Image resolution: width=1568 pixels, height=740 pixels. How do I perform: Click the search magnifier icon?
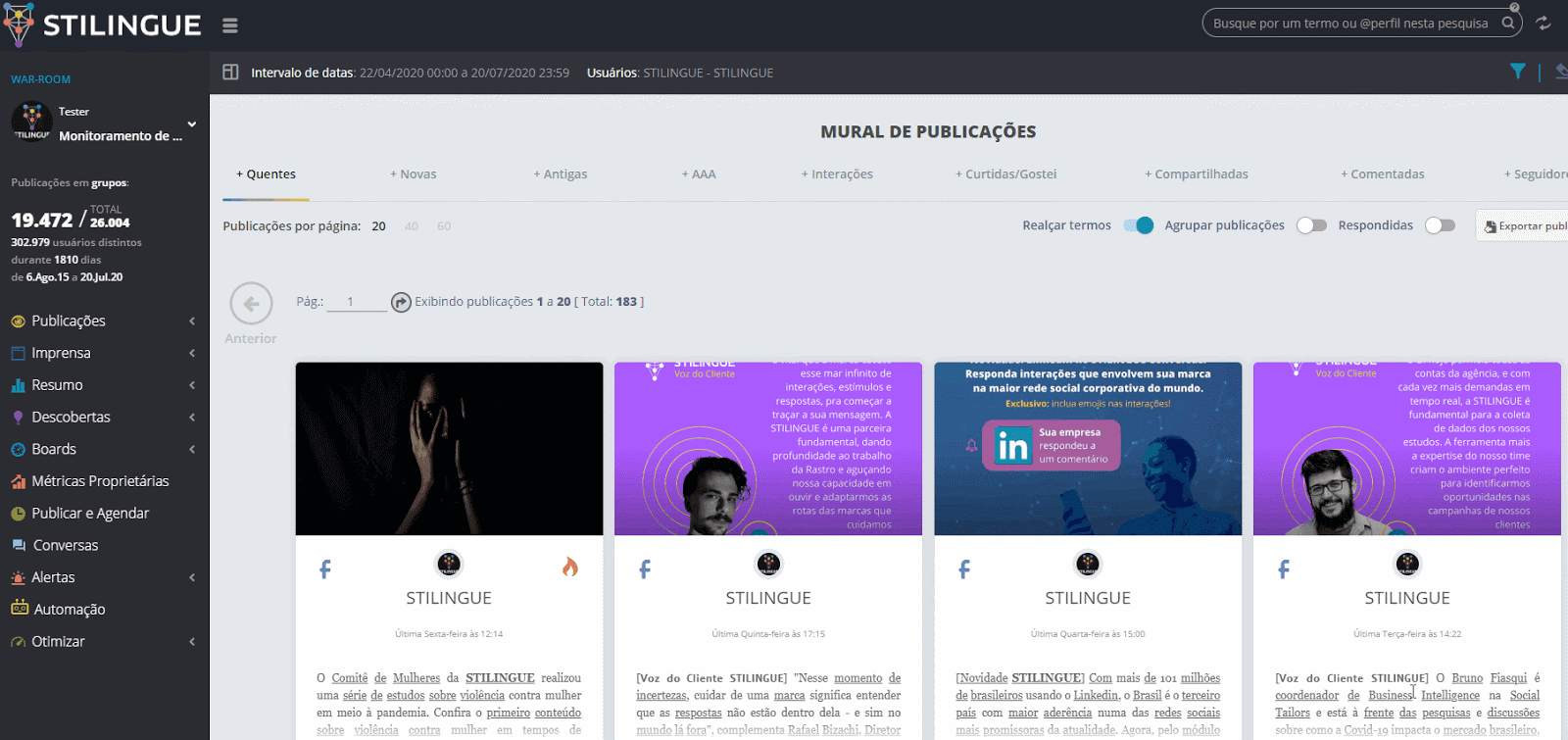pos(1508,23)
